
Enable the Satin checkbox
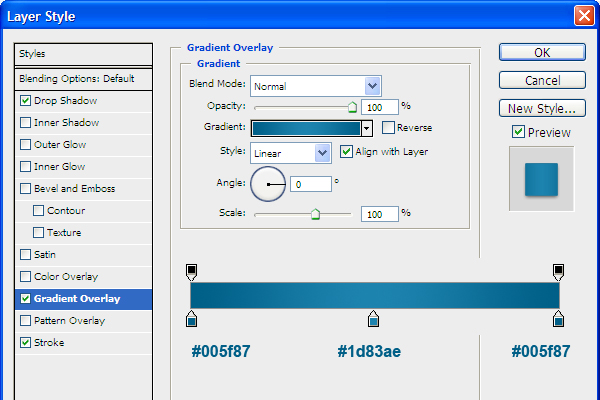25,255
